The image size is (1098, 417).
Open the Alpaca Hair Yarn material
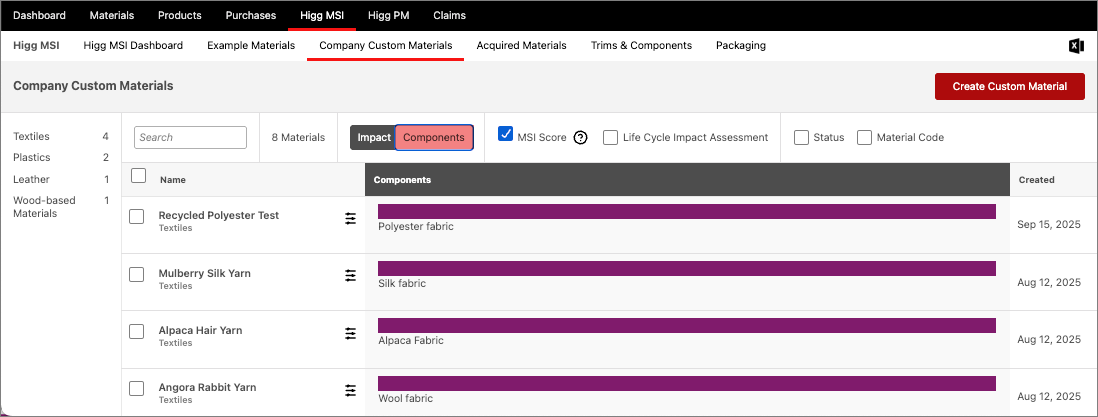point(200,330)
